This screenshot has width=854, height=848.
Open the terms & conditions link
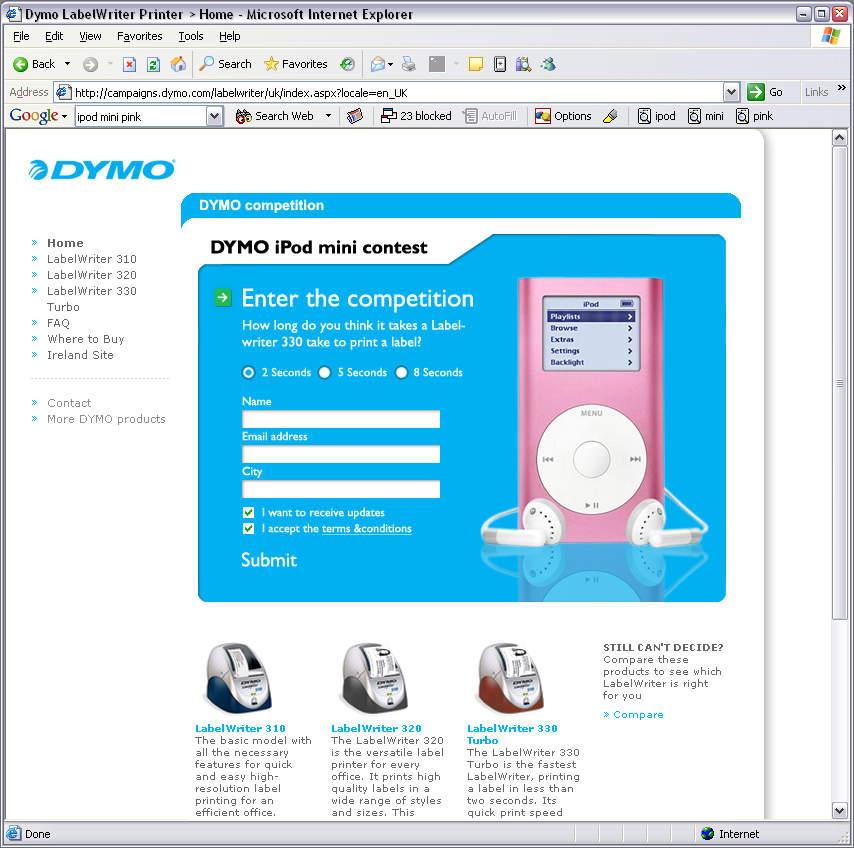tap(367, 529)
